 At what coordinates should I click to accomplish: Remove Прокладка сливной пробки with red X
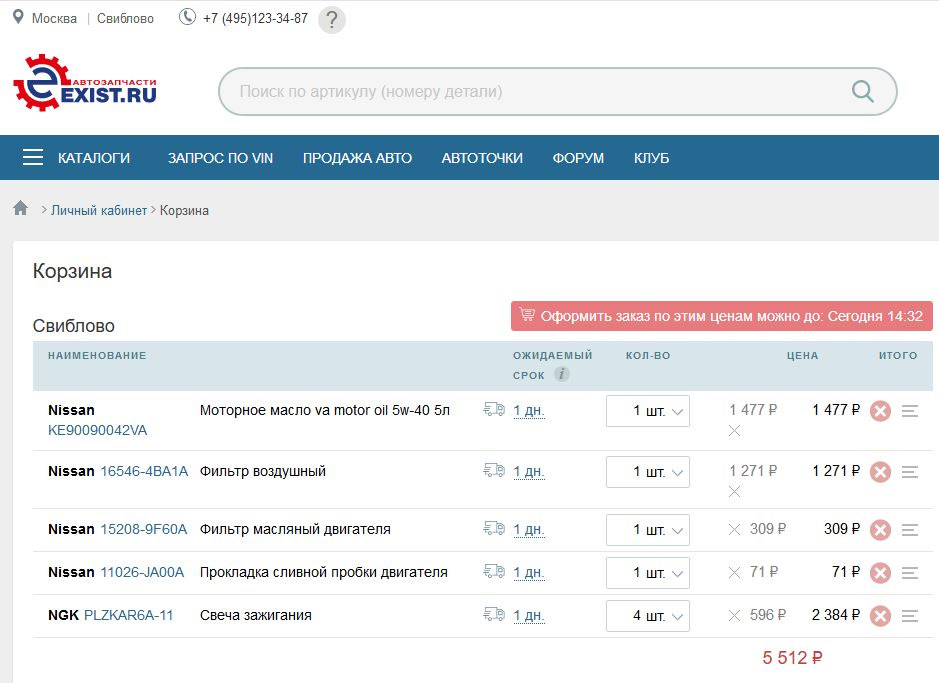tap(880, 573)
